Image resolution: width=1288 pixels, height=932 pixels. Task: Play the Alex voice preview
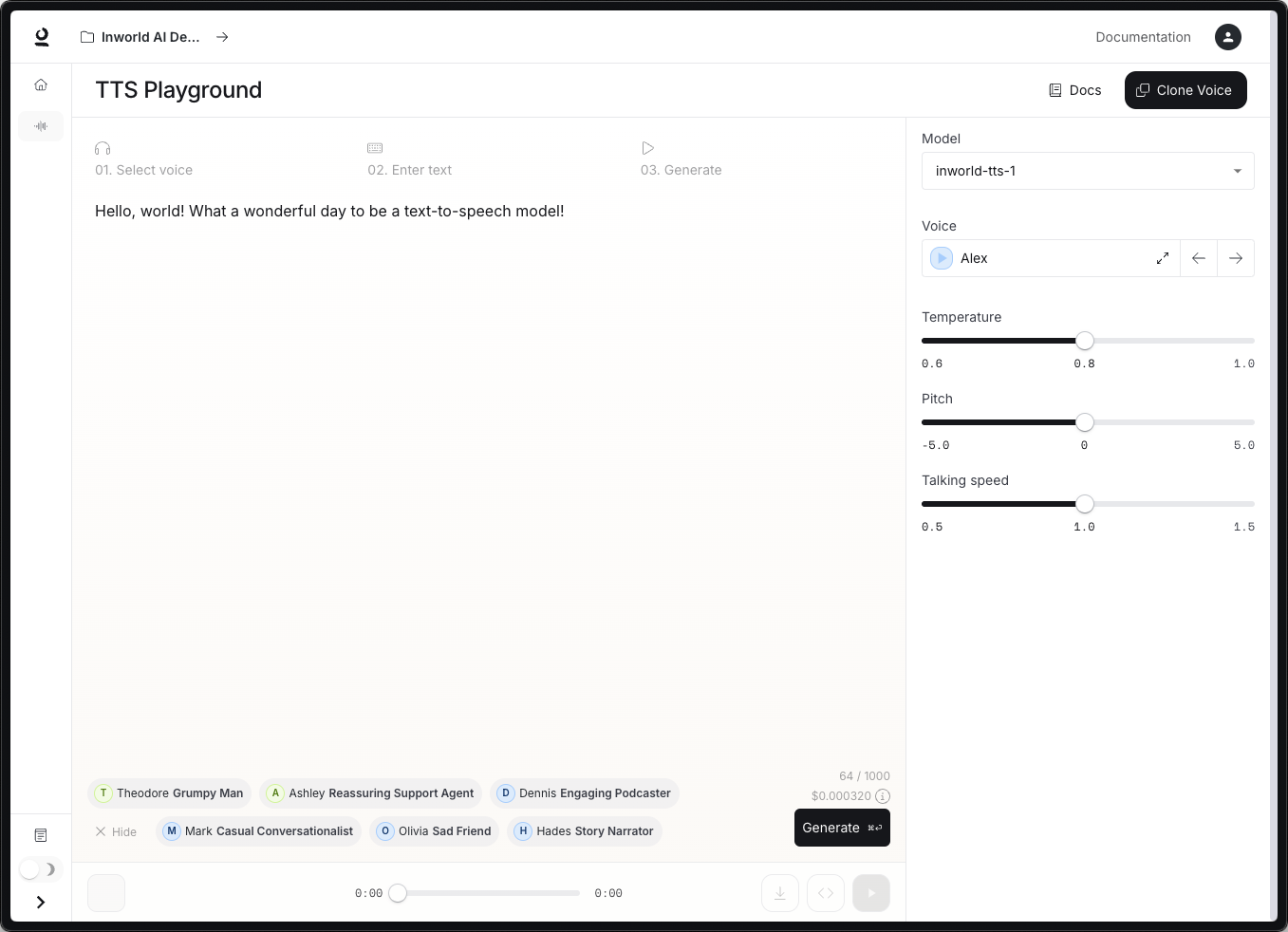coord(942,258)
